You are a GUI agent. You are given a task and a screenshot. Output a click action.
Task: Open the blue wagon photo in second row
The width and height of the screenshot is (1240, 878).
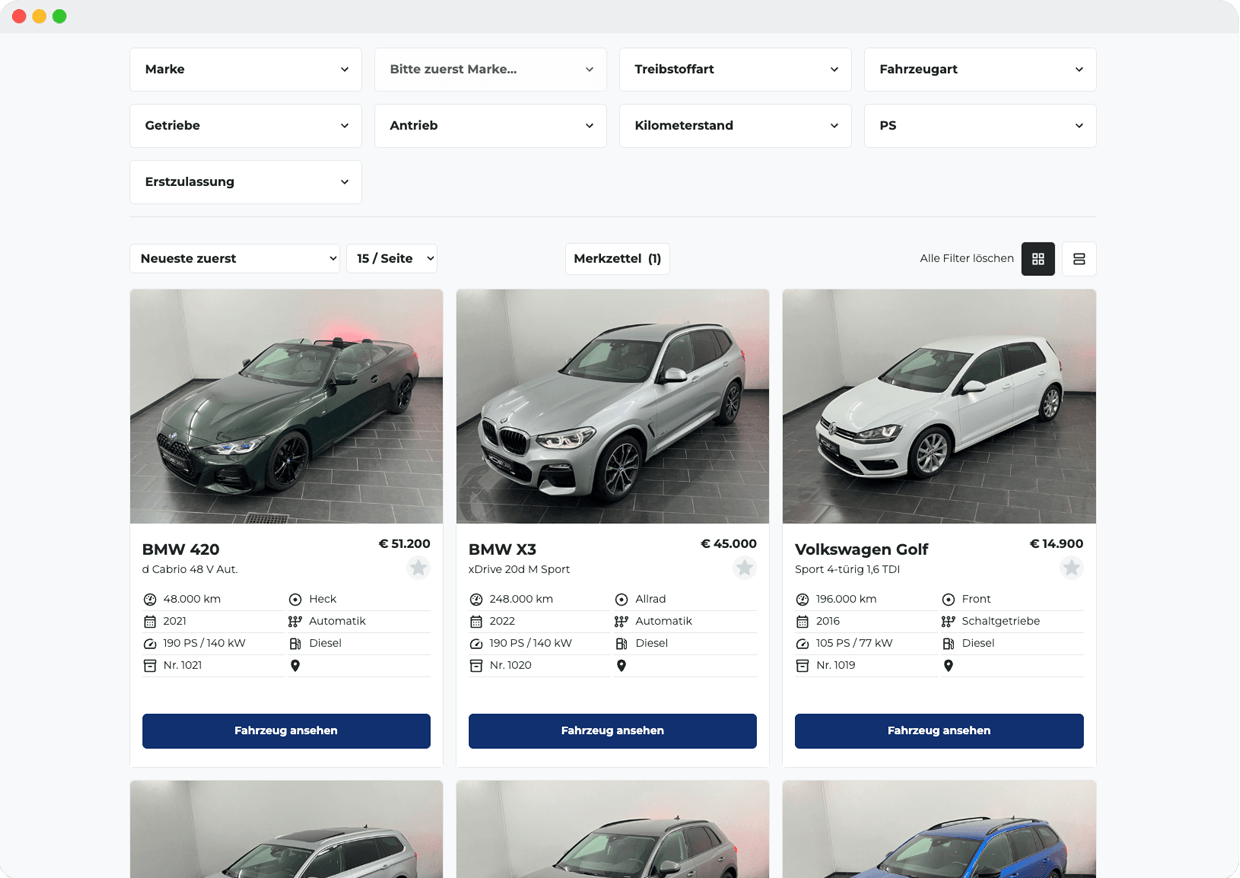pos(939,829)
